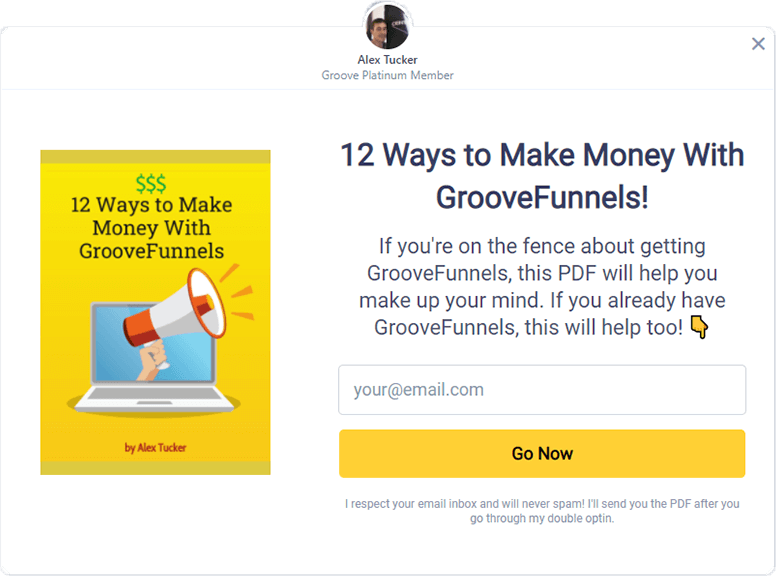The width and height of the screenshot is (776, 576).
Task: Click the Groove Platinum Member subtitle
Action: (388, 75)
